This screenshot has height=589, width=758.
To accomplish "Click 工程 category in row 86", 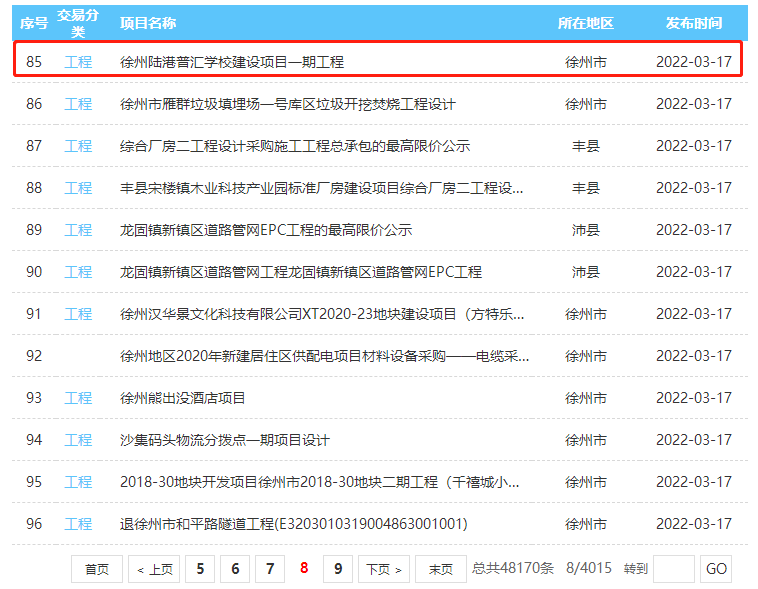I will point(78,104).
